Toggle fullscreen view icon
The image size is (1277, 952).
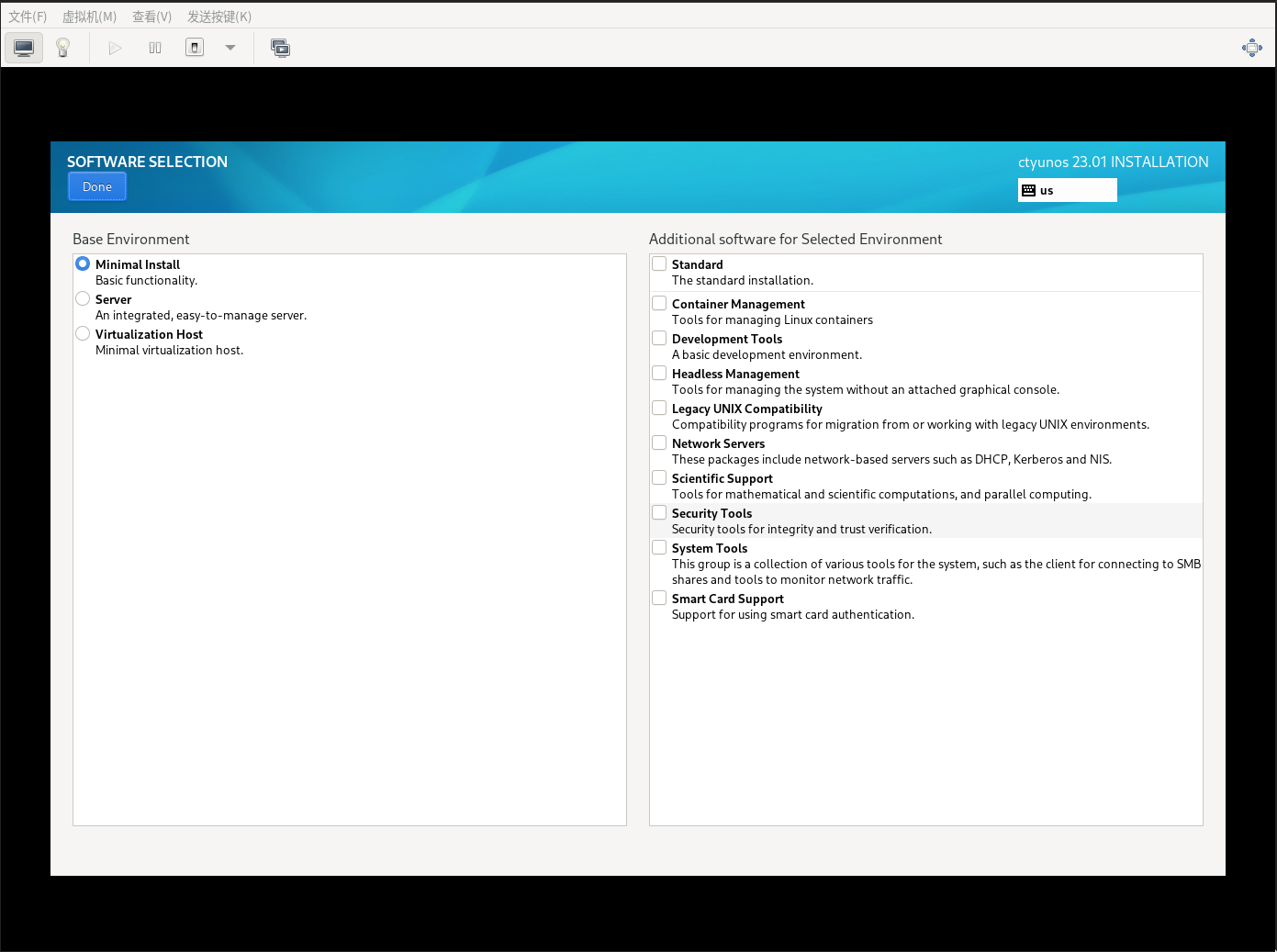point(1252,48)
